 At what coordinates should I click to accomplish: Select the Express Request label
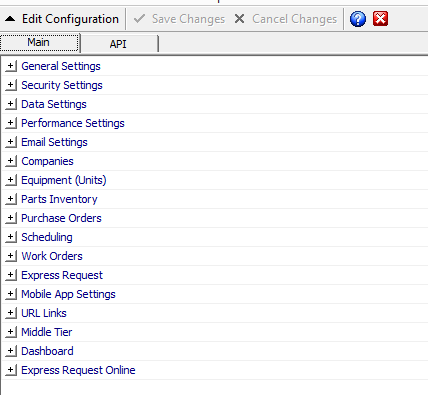click(x=62, y=275)
